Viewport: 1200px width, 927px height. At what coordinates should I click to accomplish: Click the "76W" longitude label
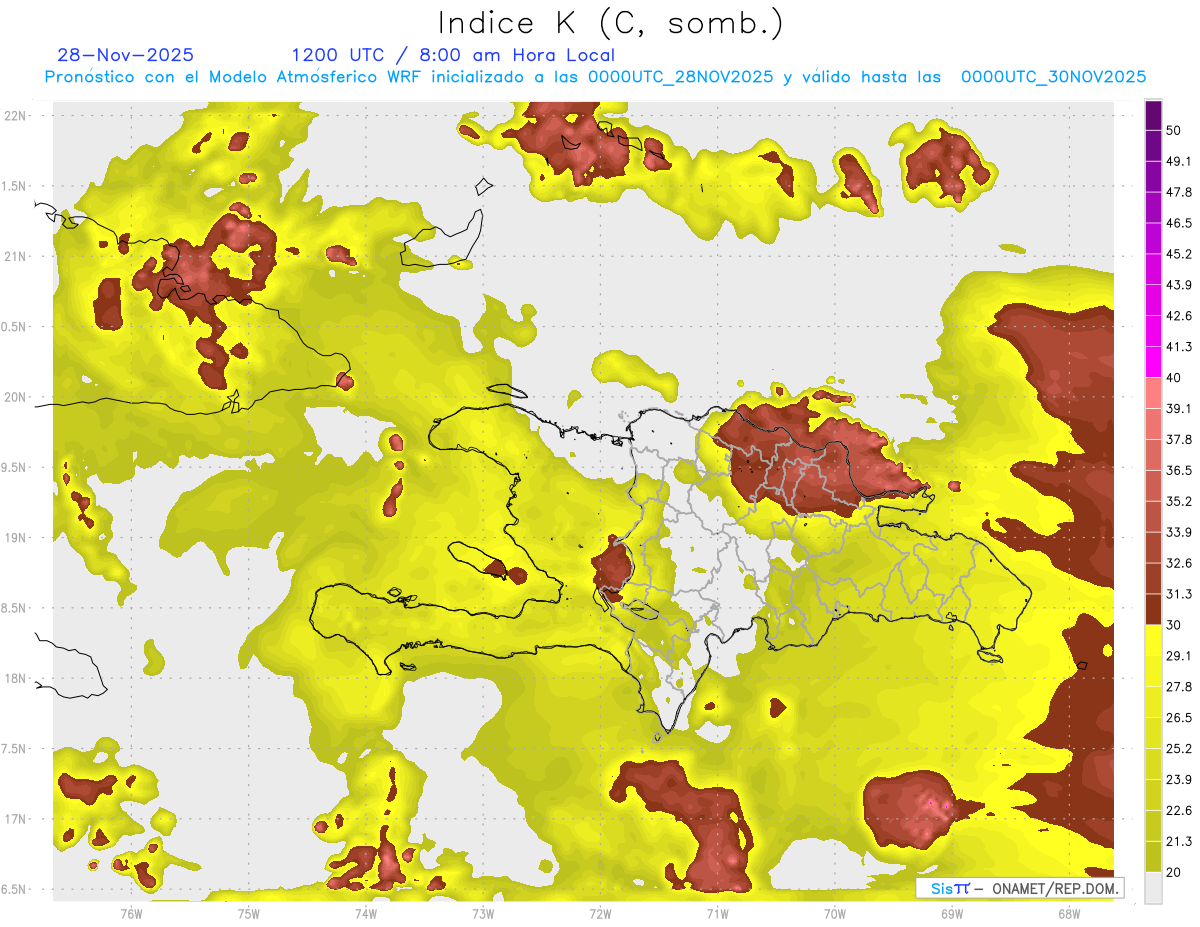[131, 914]
